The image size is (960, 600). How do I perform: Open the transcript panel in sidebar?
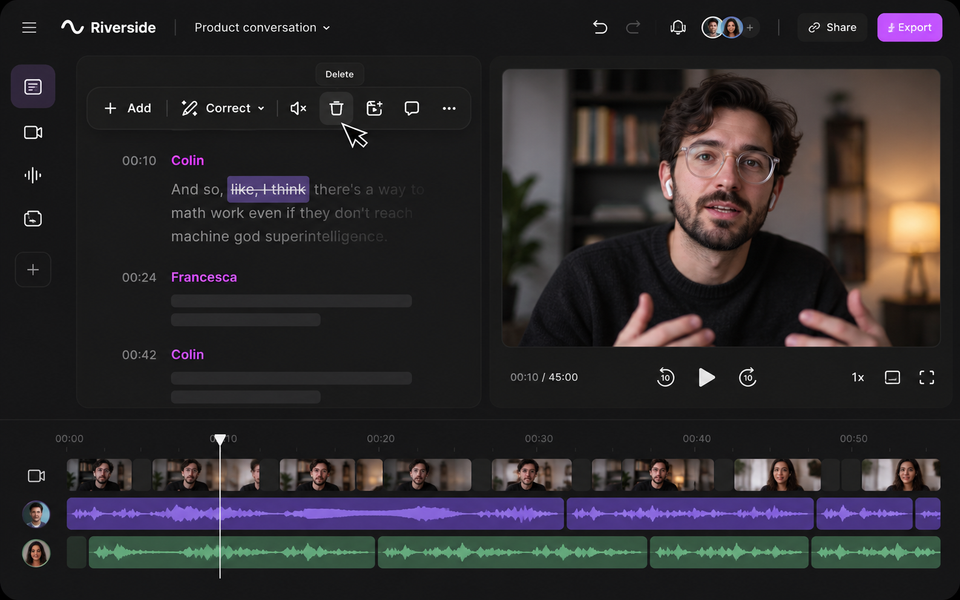[33, 86]
